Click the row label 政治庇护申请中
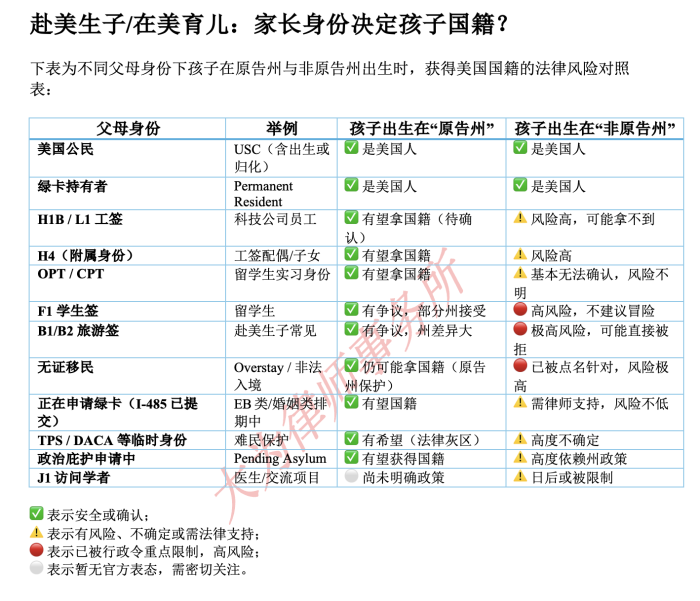The height and width of the screenshot is (601, 700). pos(86,459)
